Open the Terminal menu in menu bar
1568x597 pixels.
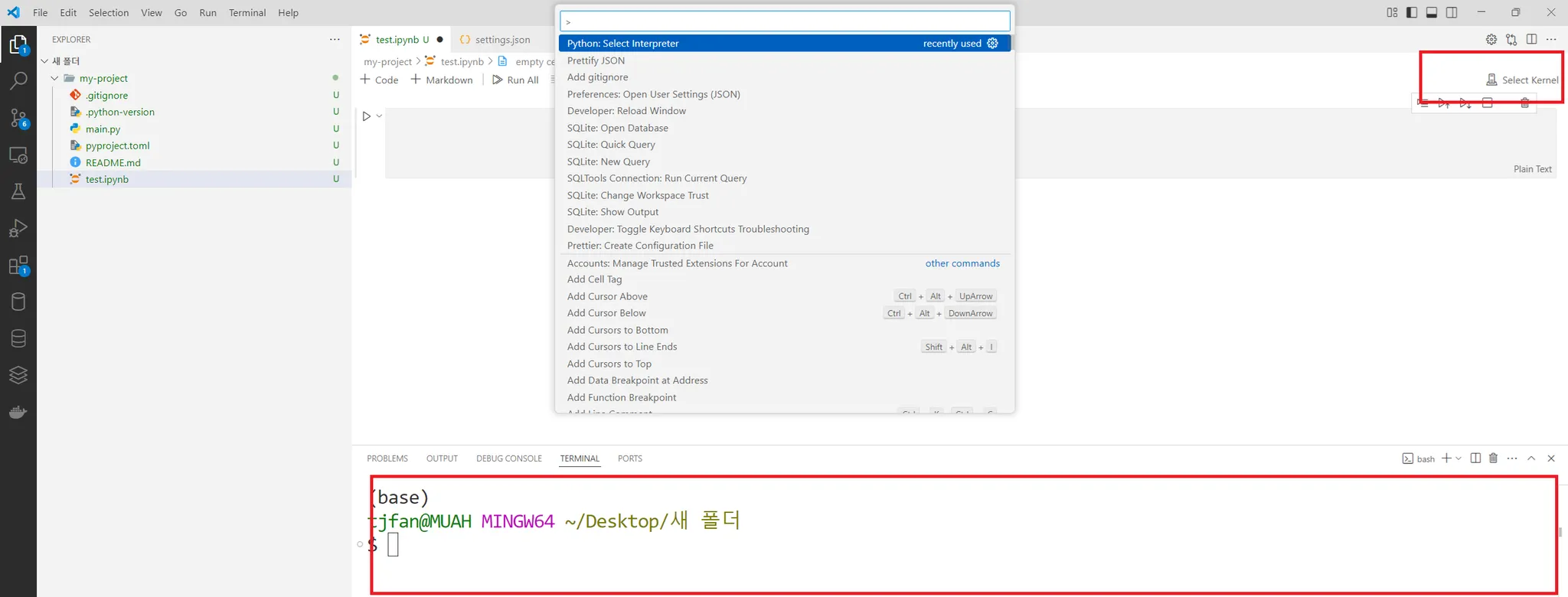tap(247, 12)
